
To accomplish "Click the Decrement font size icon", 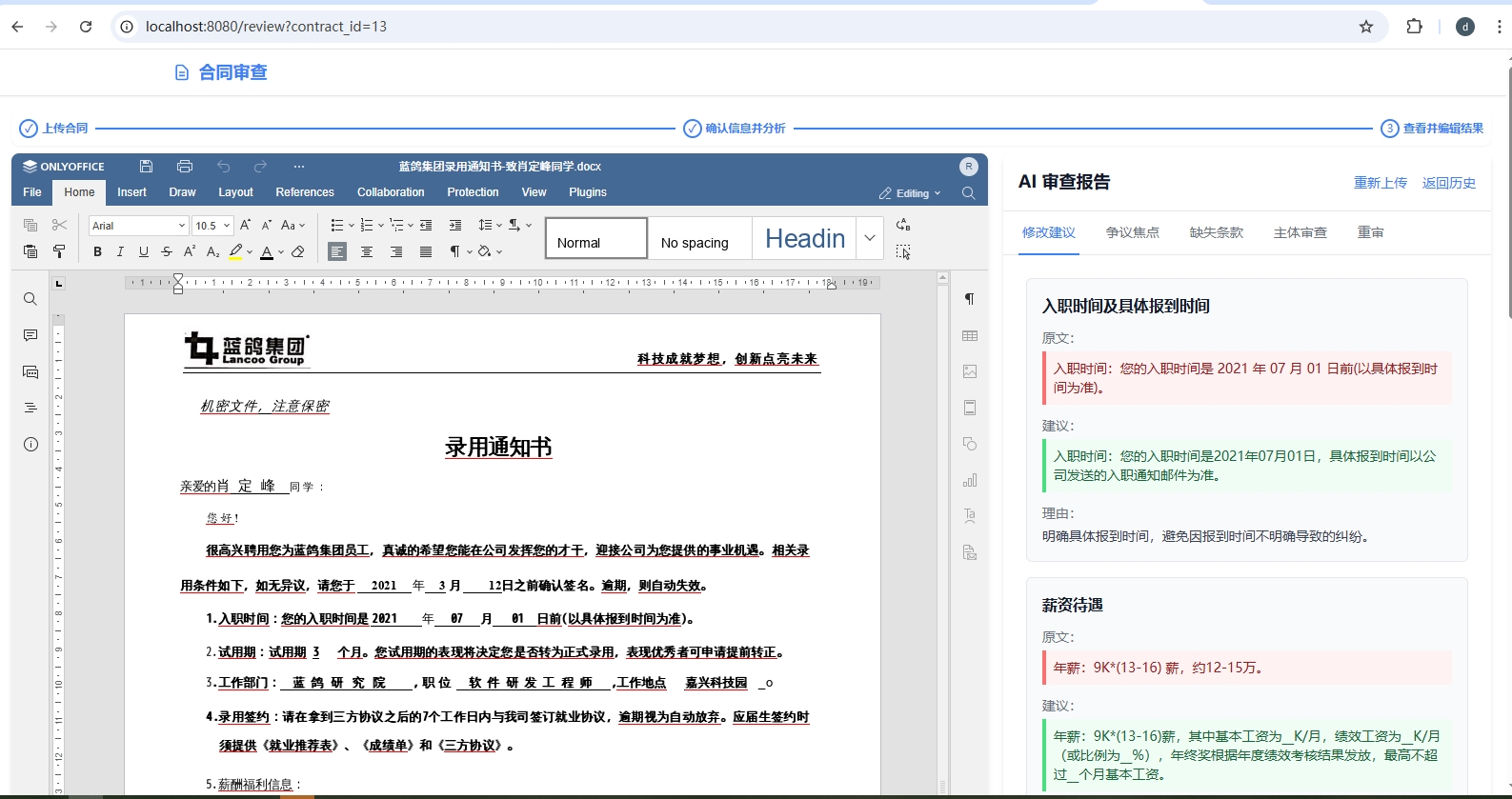I will [x=267, y=226].
